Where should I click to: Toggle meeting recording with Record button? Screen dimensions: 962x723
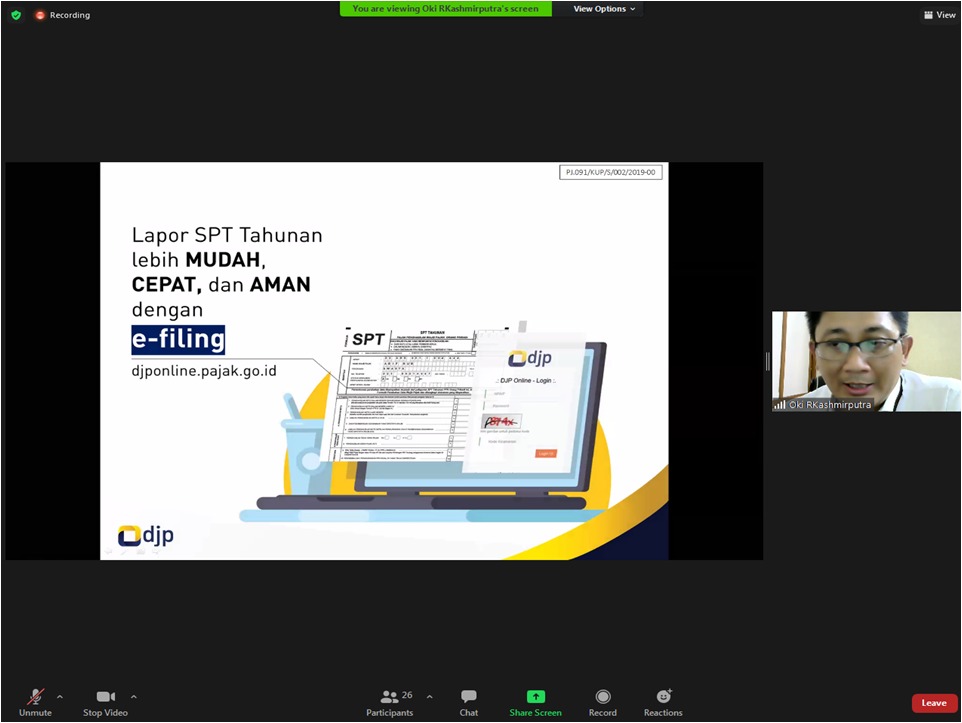[602, 702]
